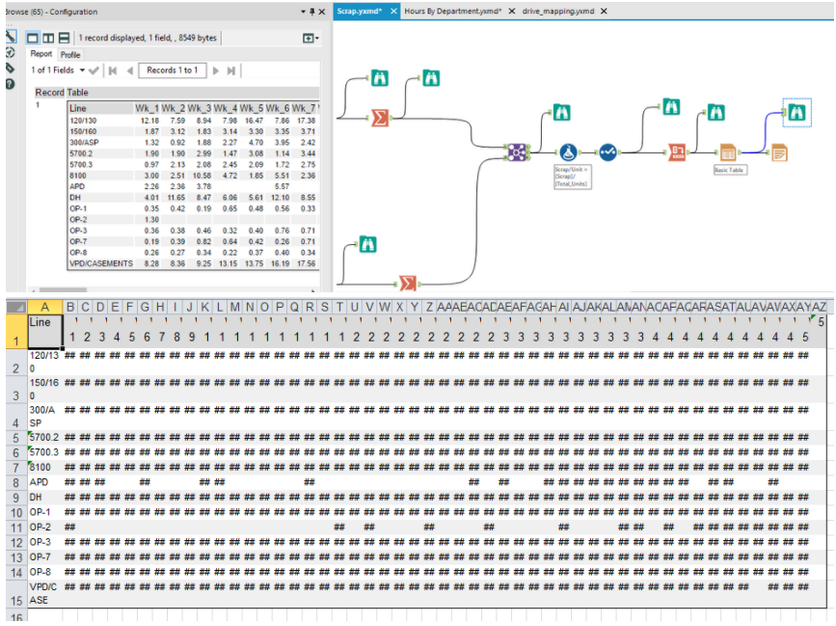Select the orange report tool after Table
The height and width of the screenshot is (626, 836).
pyautogui.click(x=779, y=154)
